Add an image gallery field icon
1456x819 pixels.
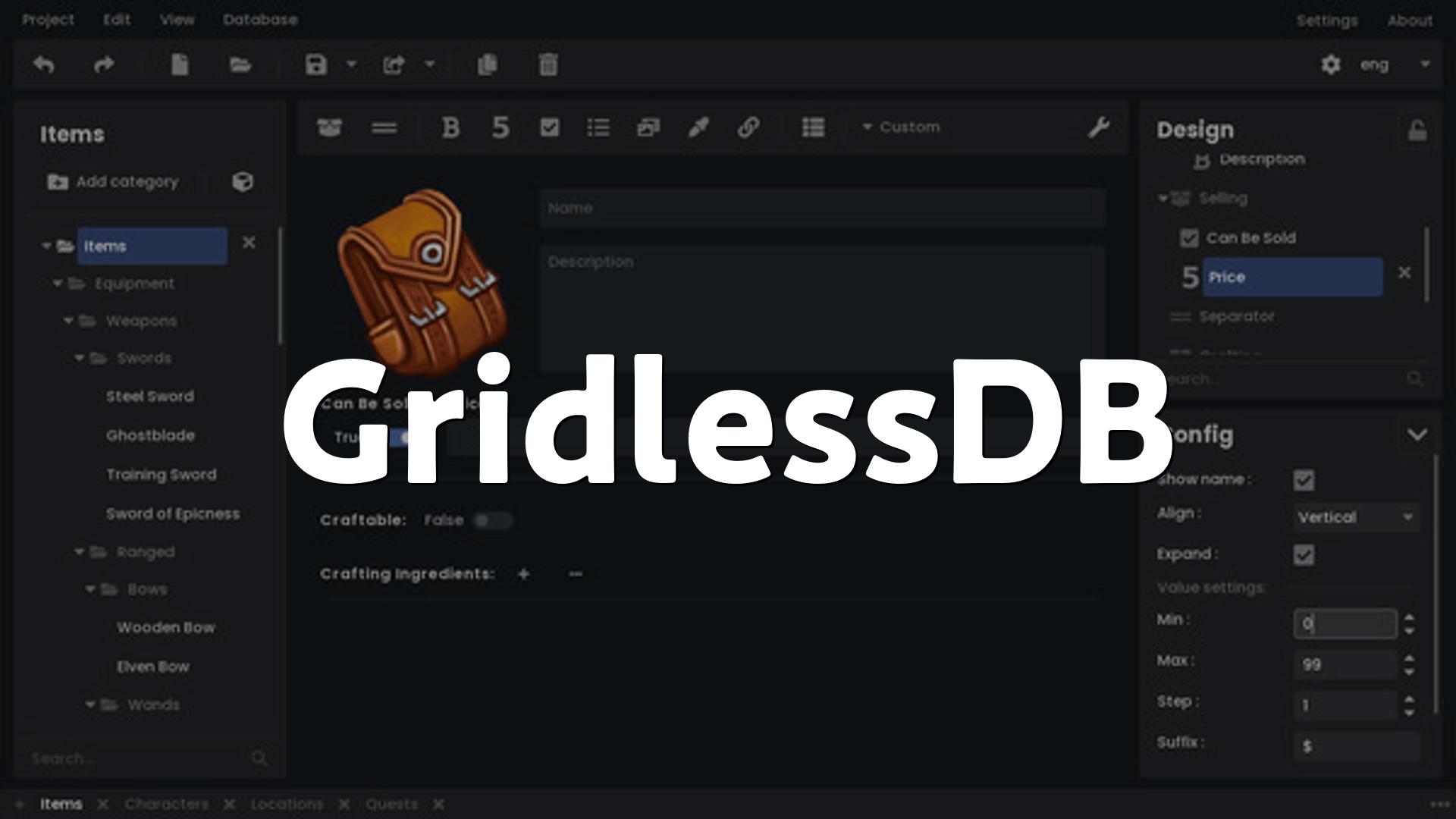pos(648,127)
